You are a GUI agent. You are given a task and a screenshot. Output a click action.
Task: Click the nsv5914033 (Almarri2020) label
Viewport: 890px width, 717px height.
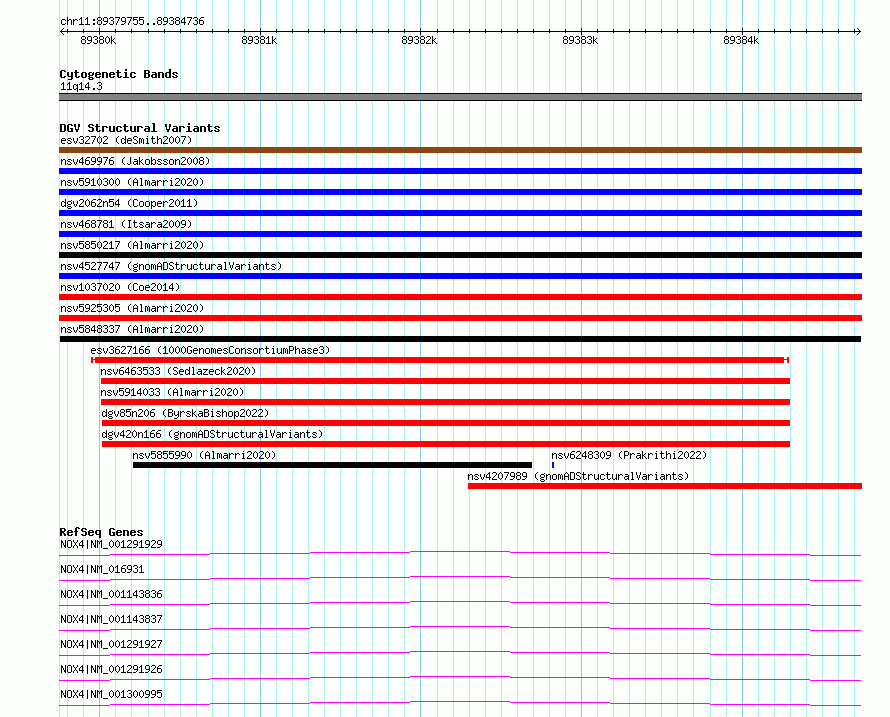point(172,392)
